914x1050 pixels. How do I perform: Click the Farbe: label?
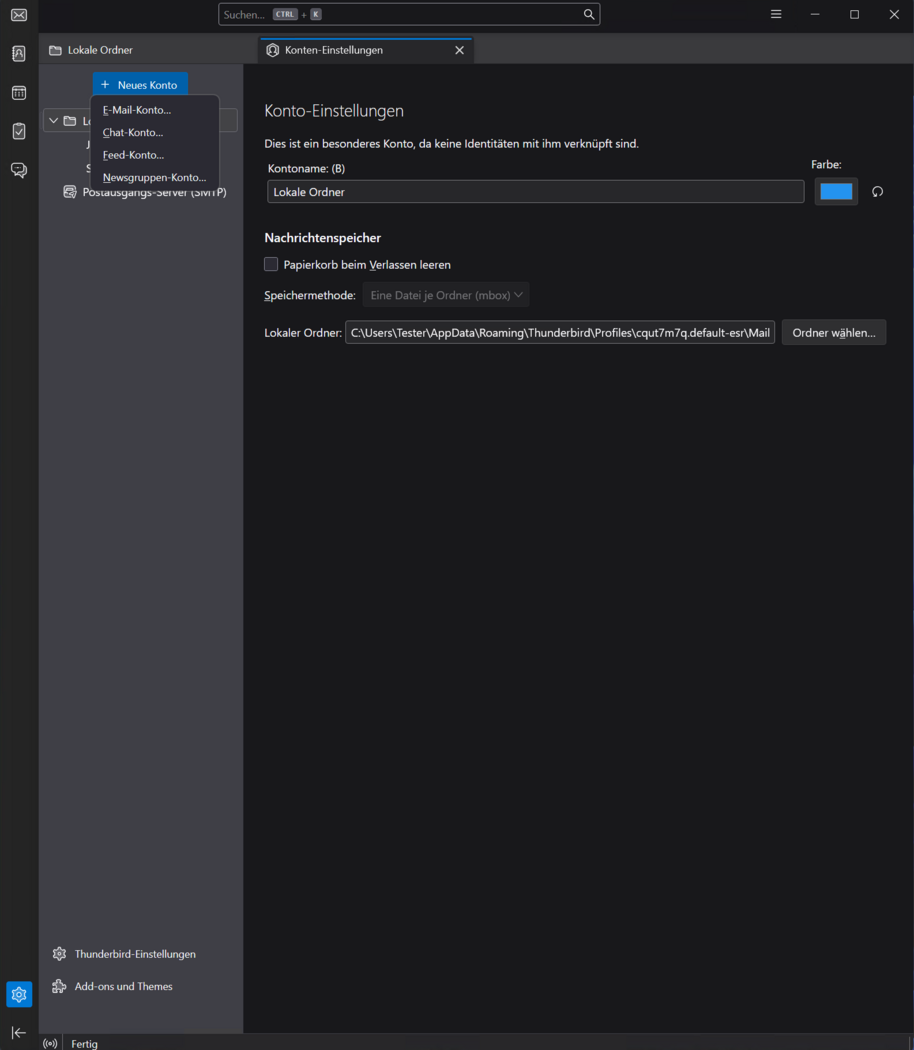click(x=826, y=164)
